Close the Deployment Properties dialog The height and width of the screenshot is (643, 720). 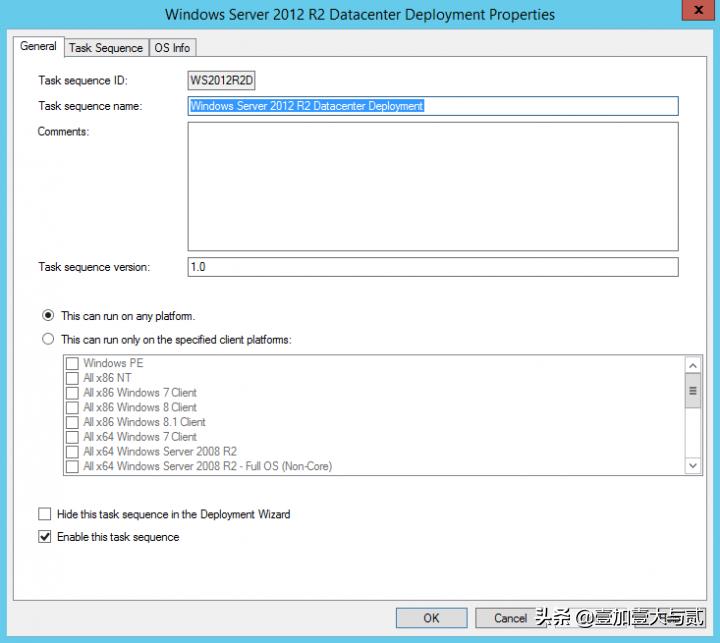698,10
